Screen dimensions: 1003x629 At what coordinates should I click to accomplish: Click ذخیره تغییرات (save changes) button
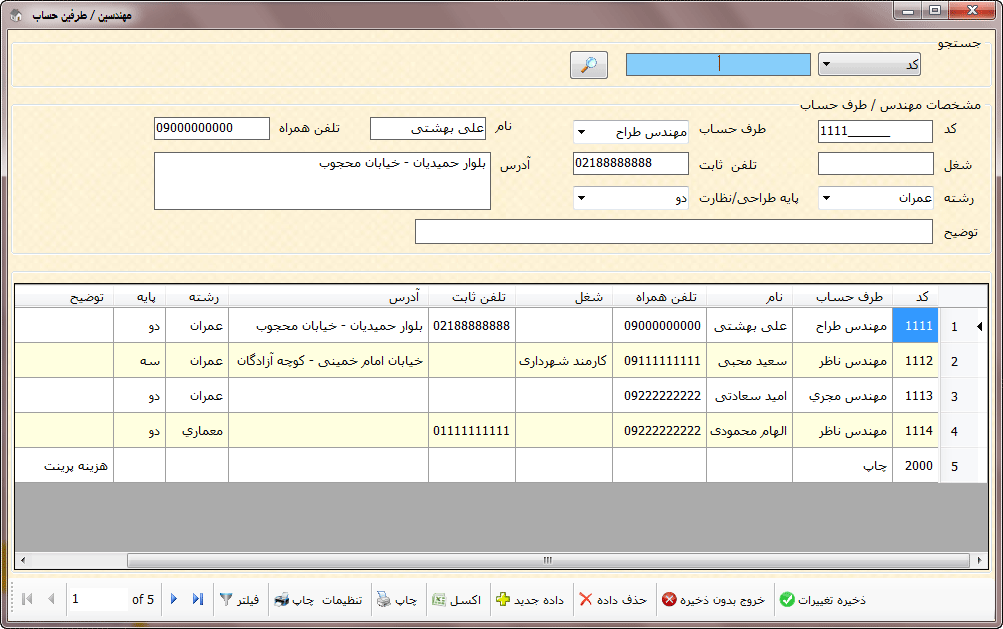click(822, 600)
